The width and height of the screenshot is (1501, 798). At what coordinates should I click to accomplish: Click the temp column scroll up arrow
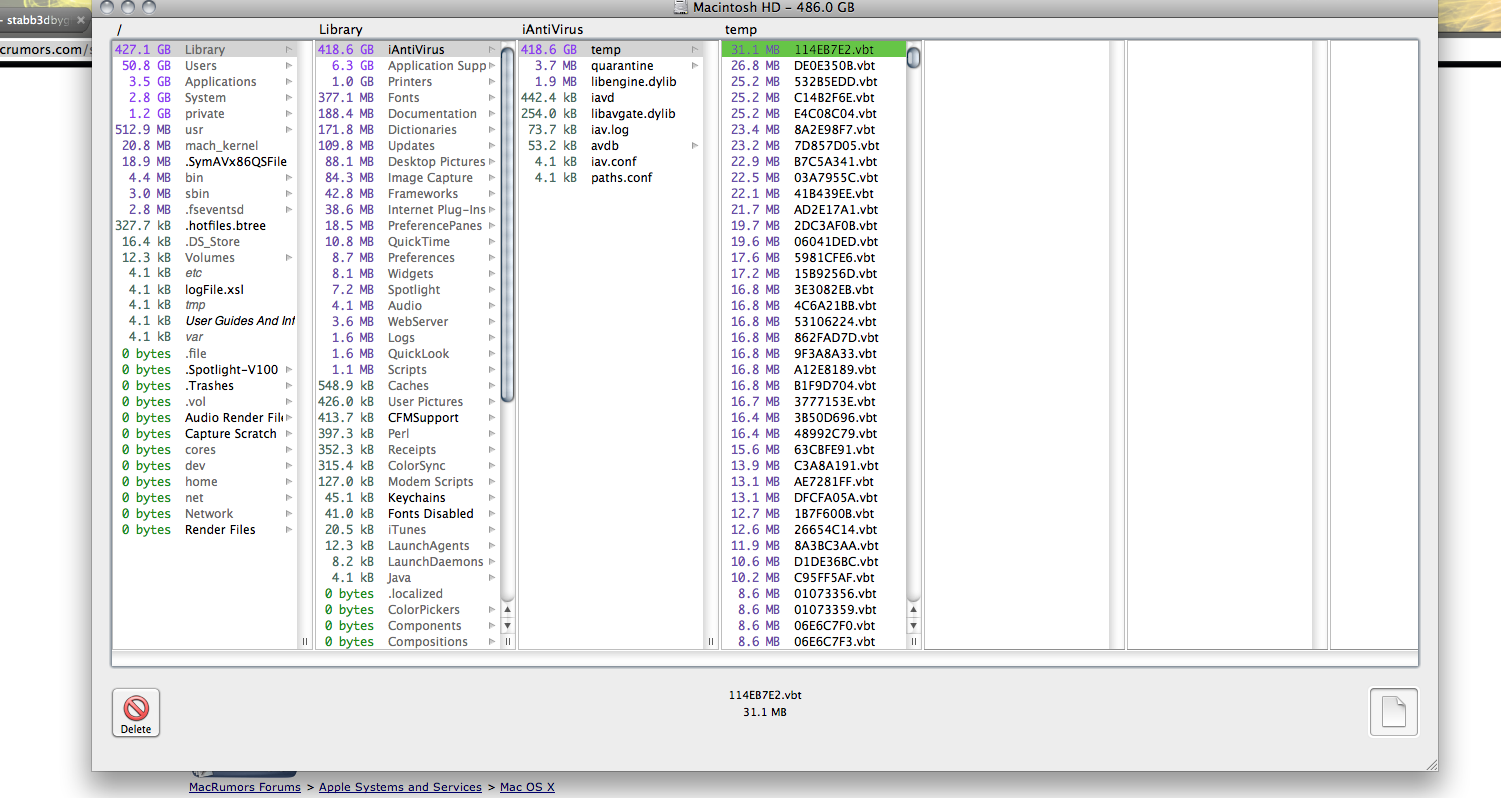[913, 609]
